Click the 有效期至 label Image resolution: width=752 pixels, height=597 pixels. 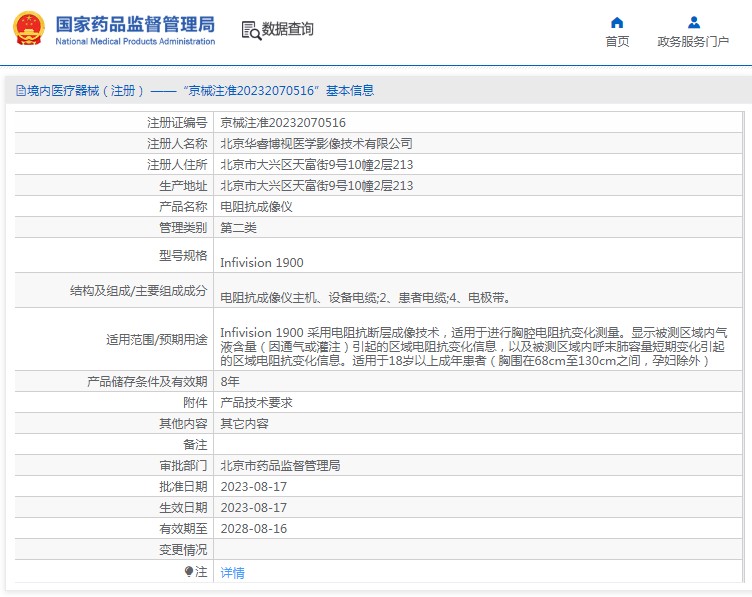pos(183,529)
